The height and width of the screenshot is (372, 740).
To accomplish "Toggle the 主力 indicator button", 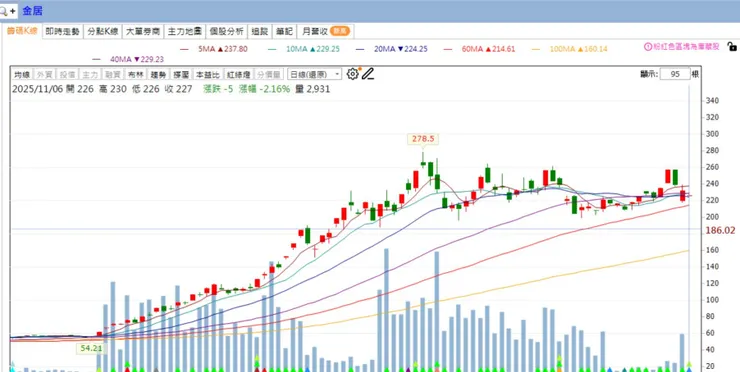I will point(90,75).
